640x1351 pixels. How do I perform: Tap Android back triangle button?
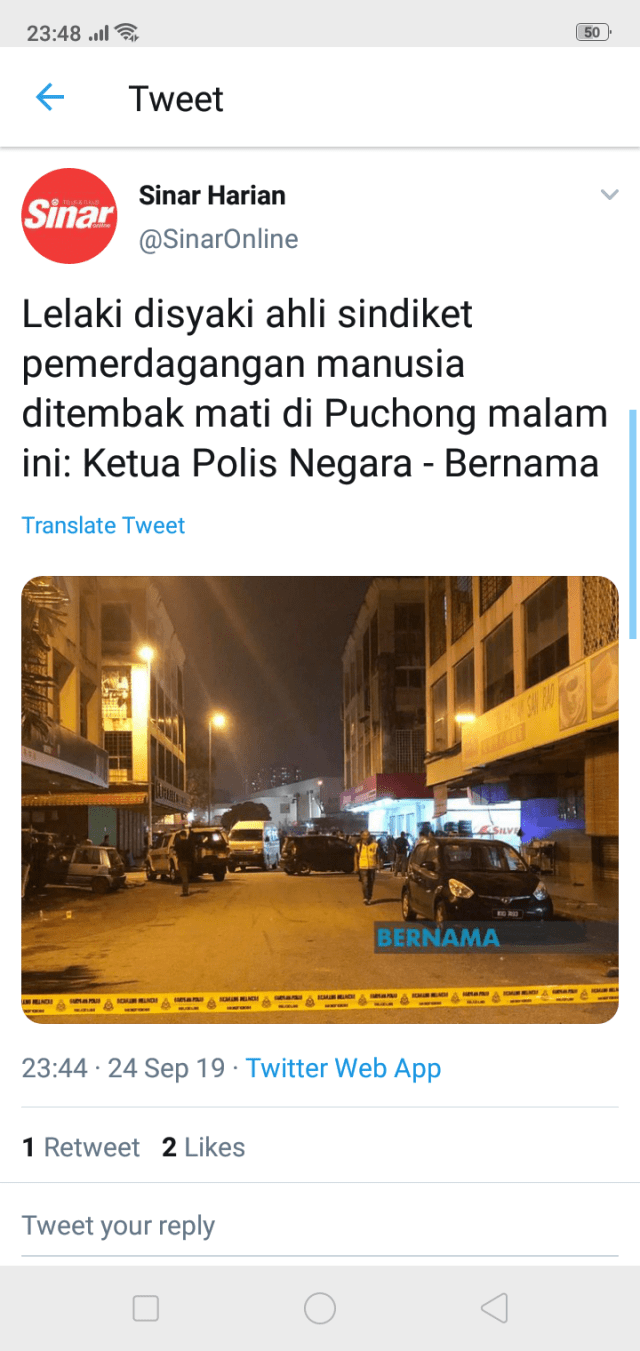click(494, 1308)
